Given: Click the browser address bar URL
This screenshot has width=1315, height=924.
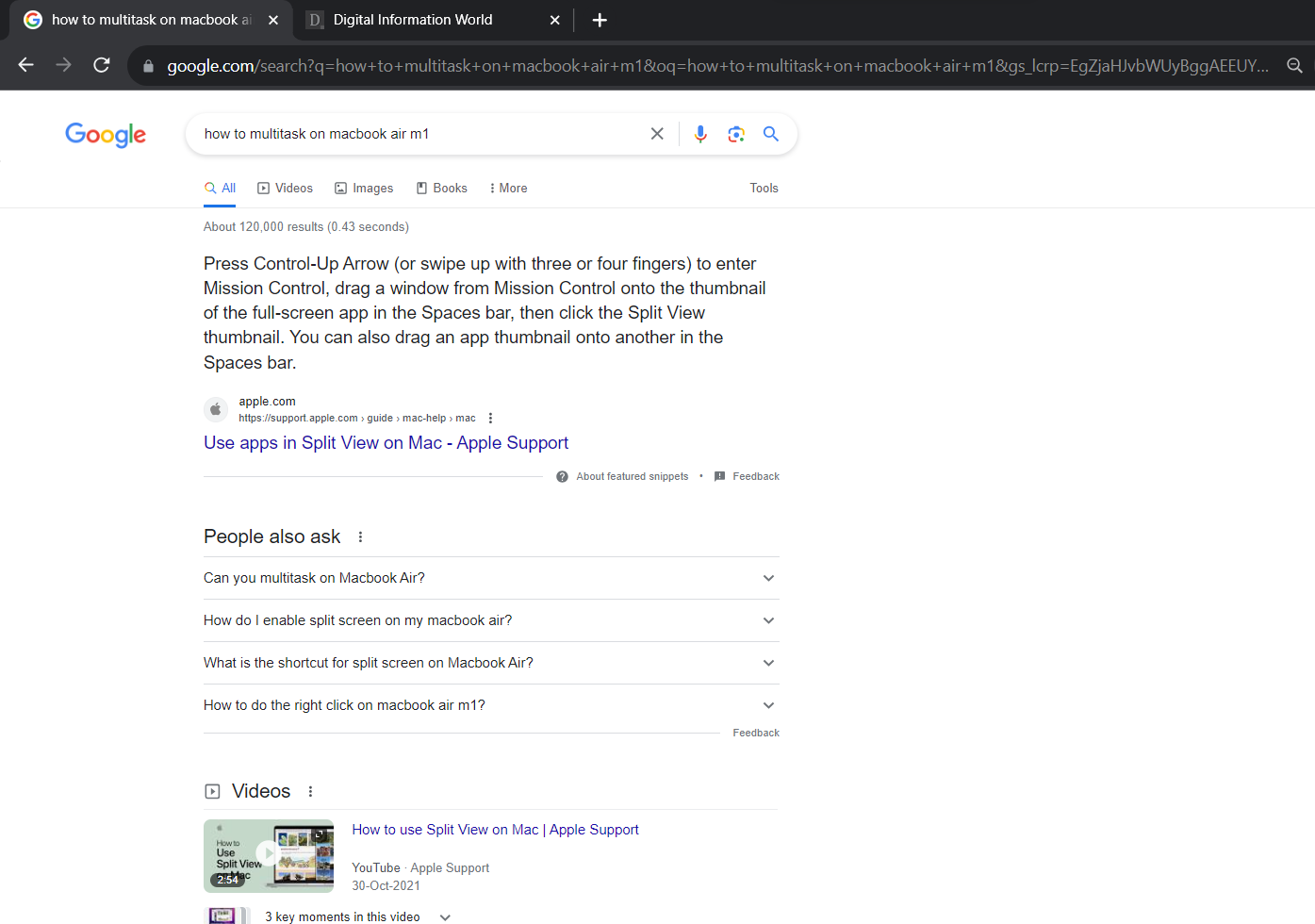Looking at the screenshot, I should [716, 66].
